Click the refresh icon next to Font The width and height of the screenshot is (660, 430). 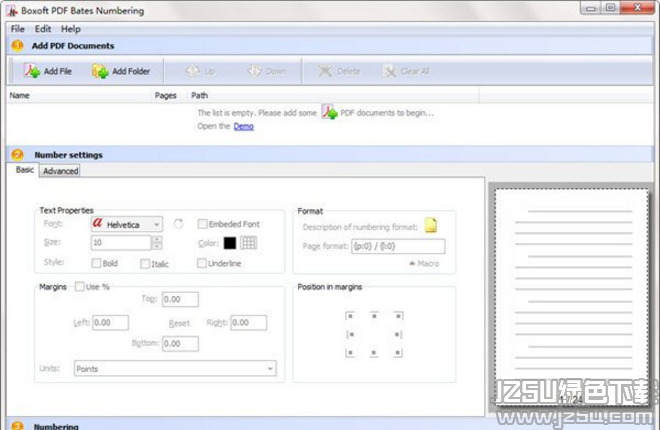click(178, 224)
